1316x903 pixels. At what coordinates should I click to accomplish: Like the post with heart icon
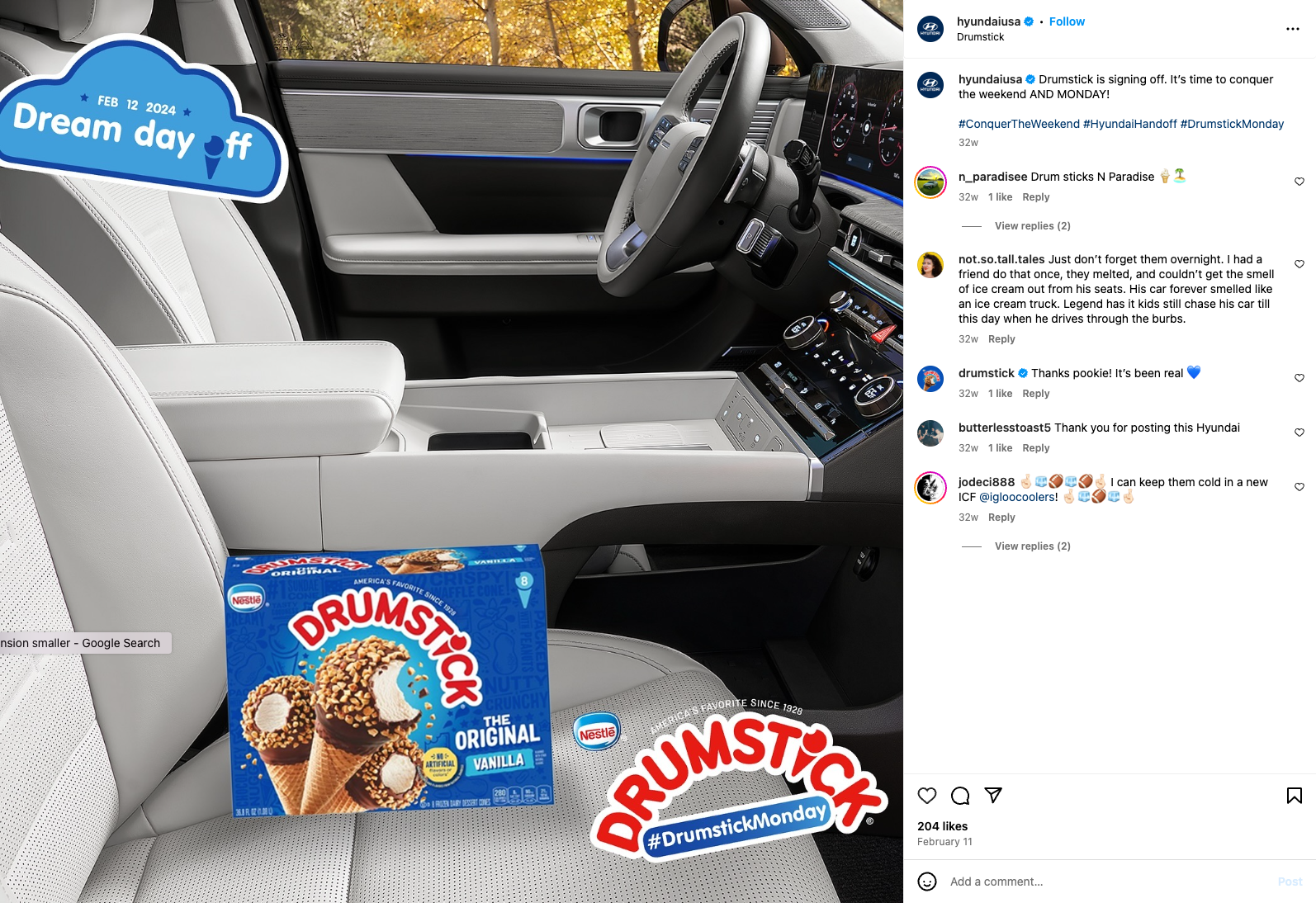[927, 796]
